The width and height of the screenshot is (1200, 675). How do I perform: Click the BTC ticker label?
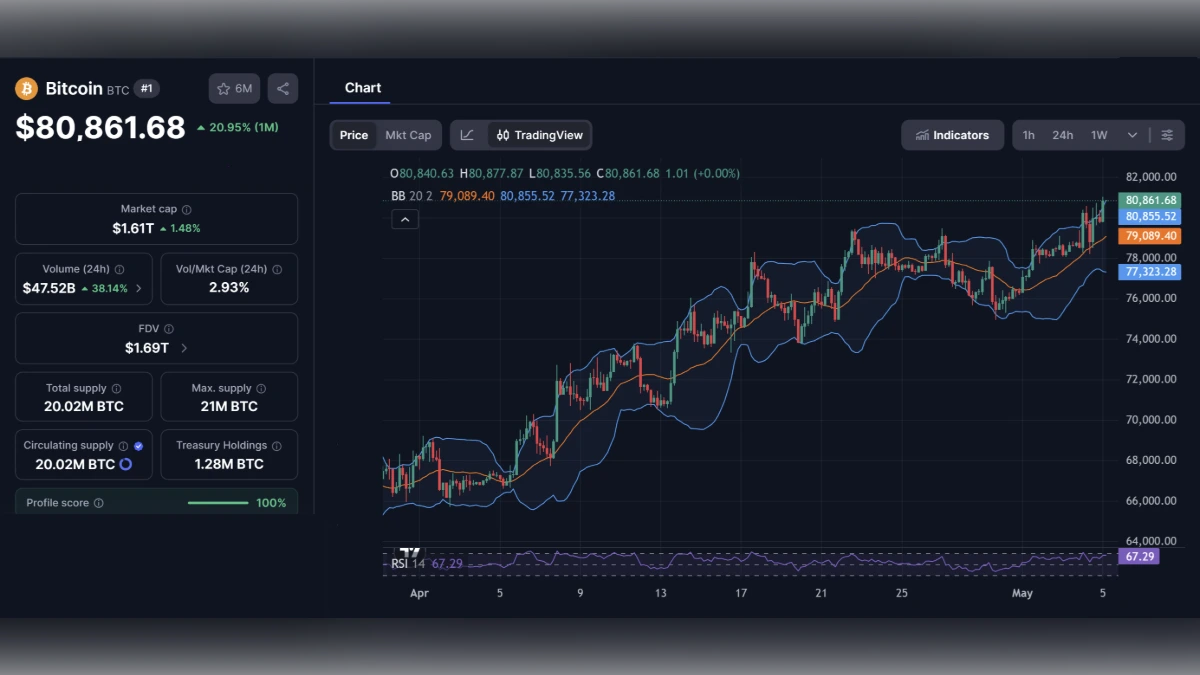pos(118,90)
